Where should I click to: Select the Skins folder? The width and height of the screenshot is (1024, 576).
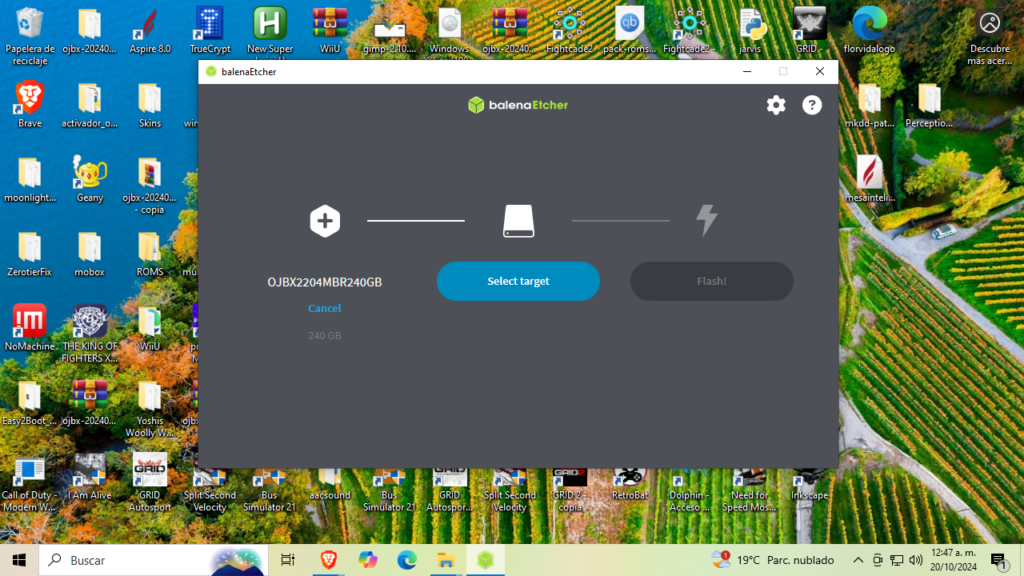(x=150, y=104)
